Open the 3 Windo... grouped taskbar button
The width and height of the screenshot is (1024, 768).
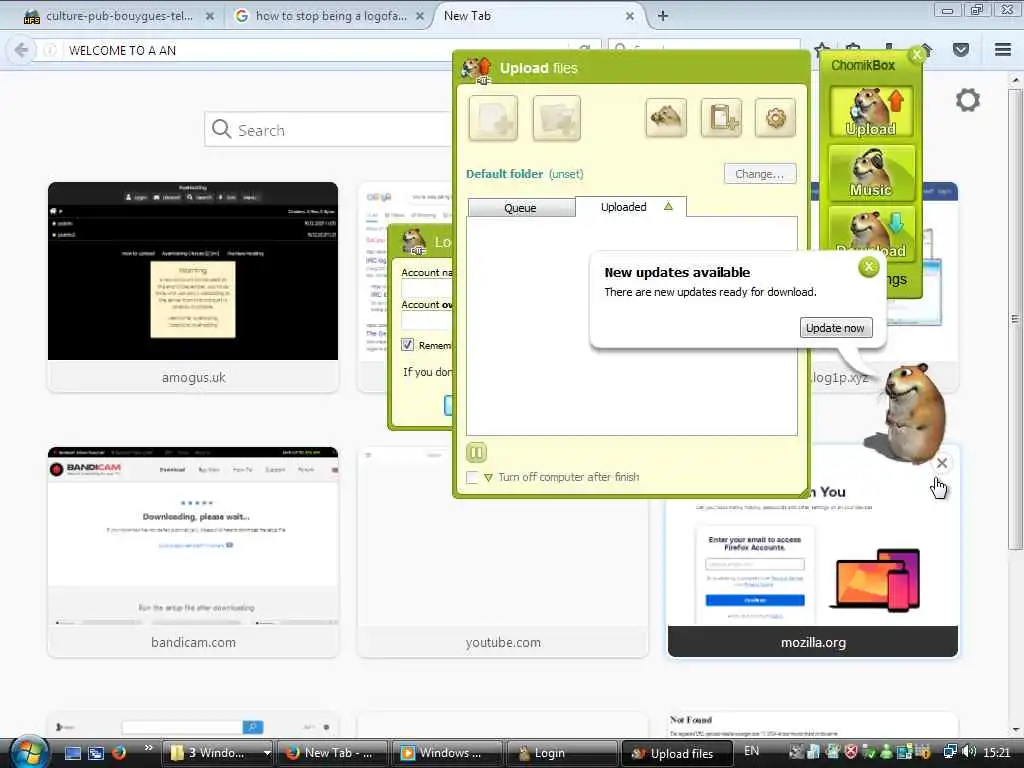217,753
